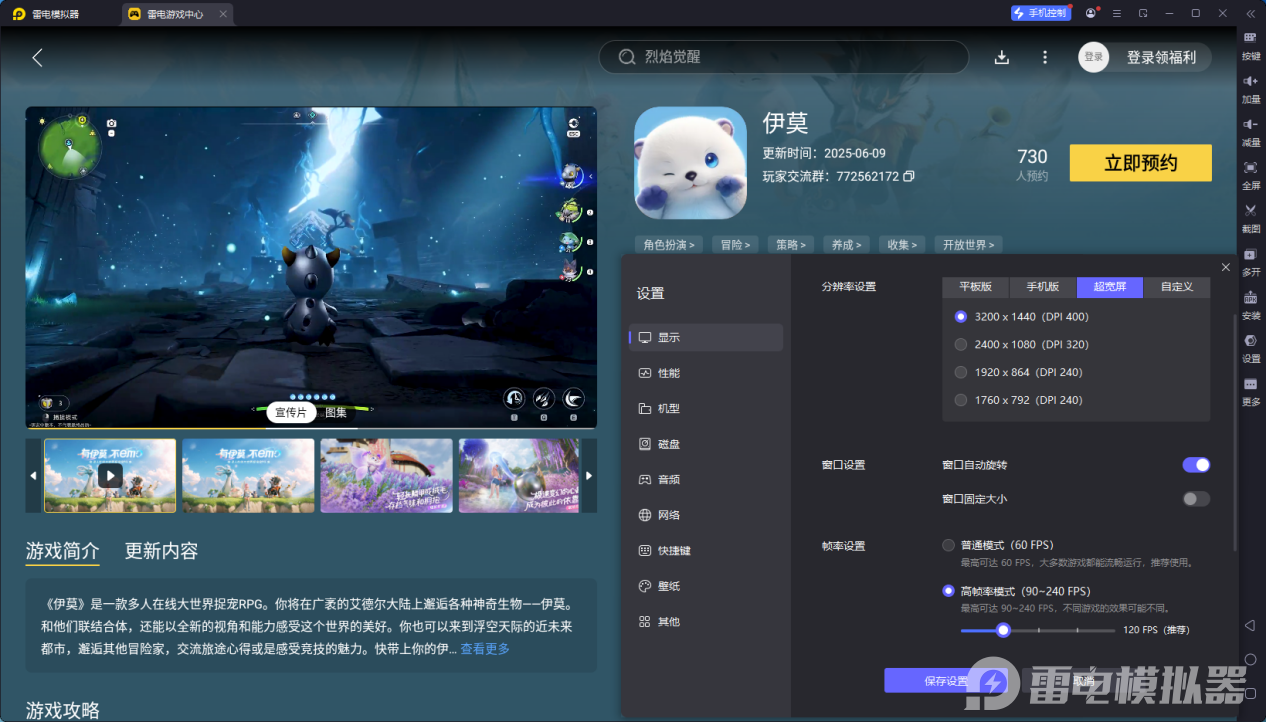Viewport: 1266px width, 722px height.
Task: Switch to the 平板版 resolution tab
Action: [975, 287]
